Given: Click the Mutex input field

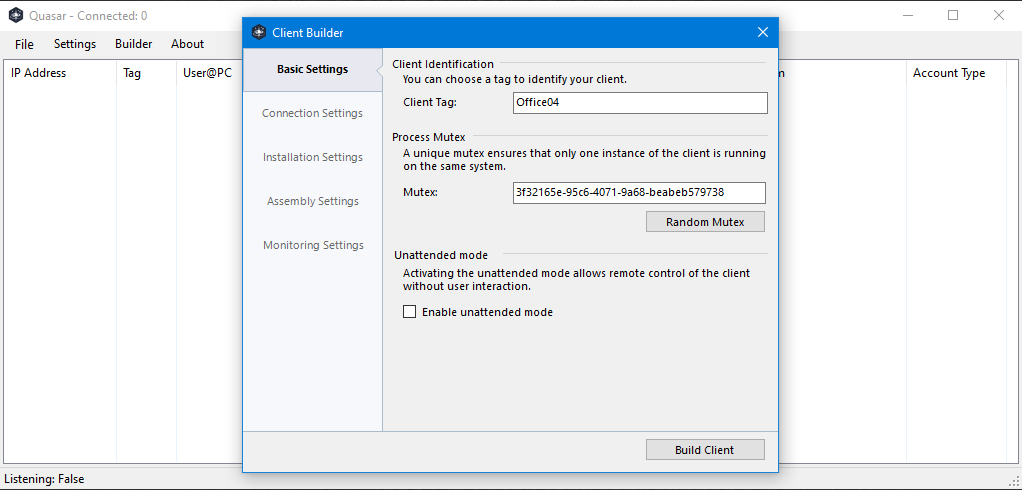Looking at the screenshot, I should tap(639, 193).
